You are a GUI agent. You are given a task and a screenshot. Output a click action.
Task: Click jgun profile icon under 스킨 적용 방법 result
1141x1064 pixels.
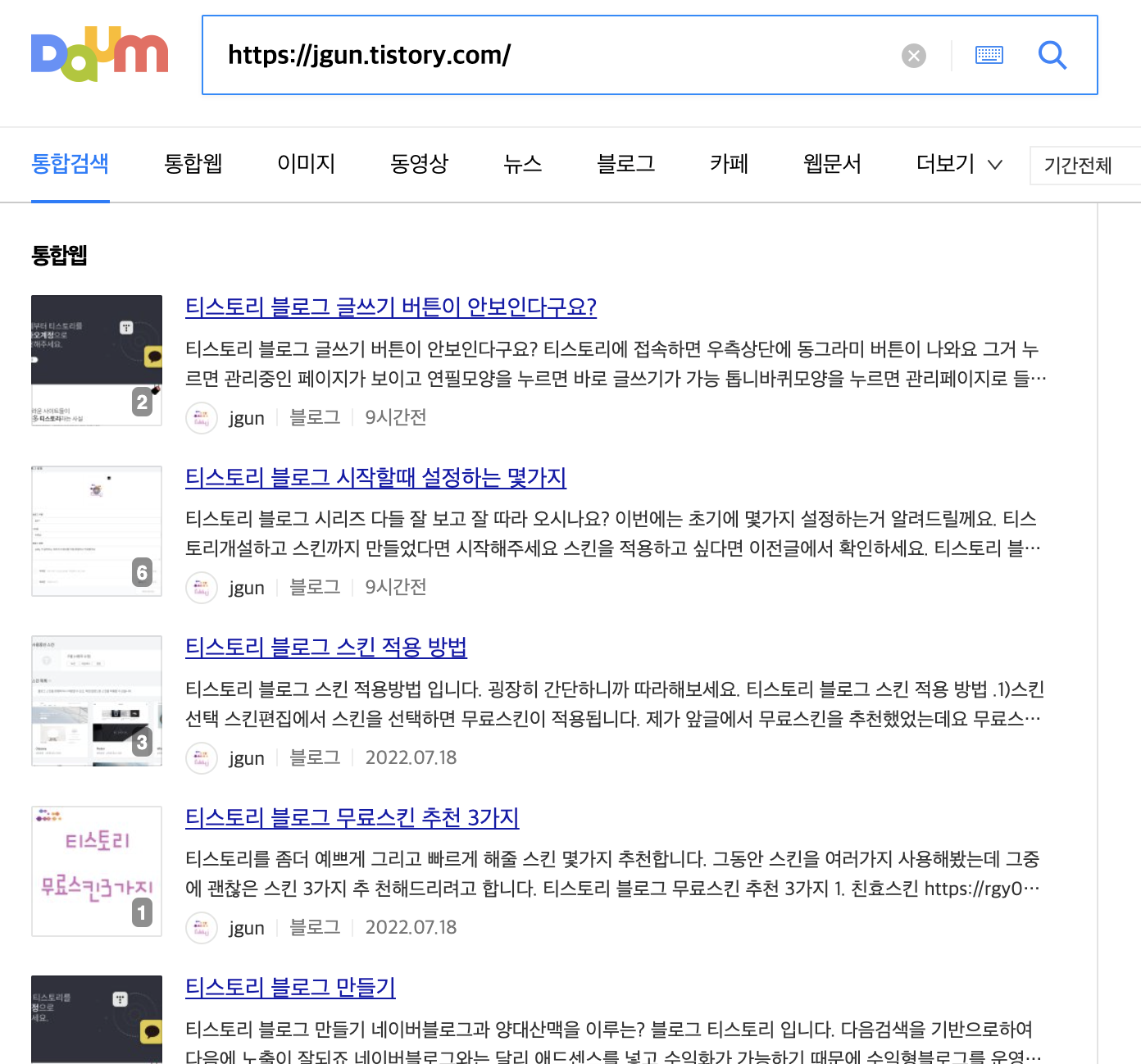pos(202,758)
